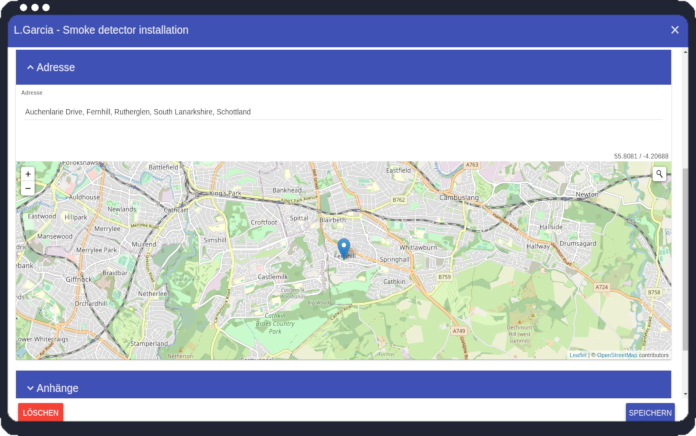Collapse the Adresse section
Image resolution: width=696 pixels, height=436 pixels.
point(343,67)
